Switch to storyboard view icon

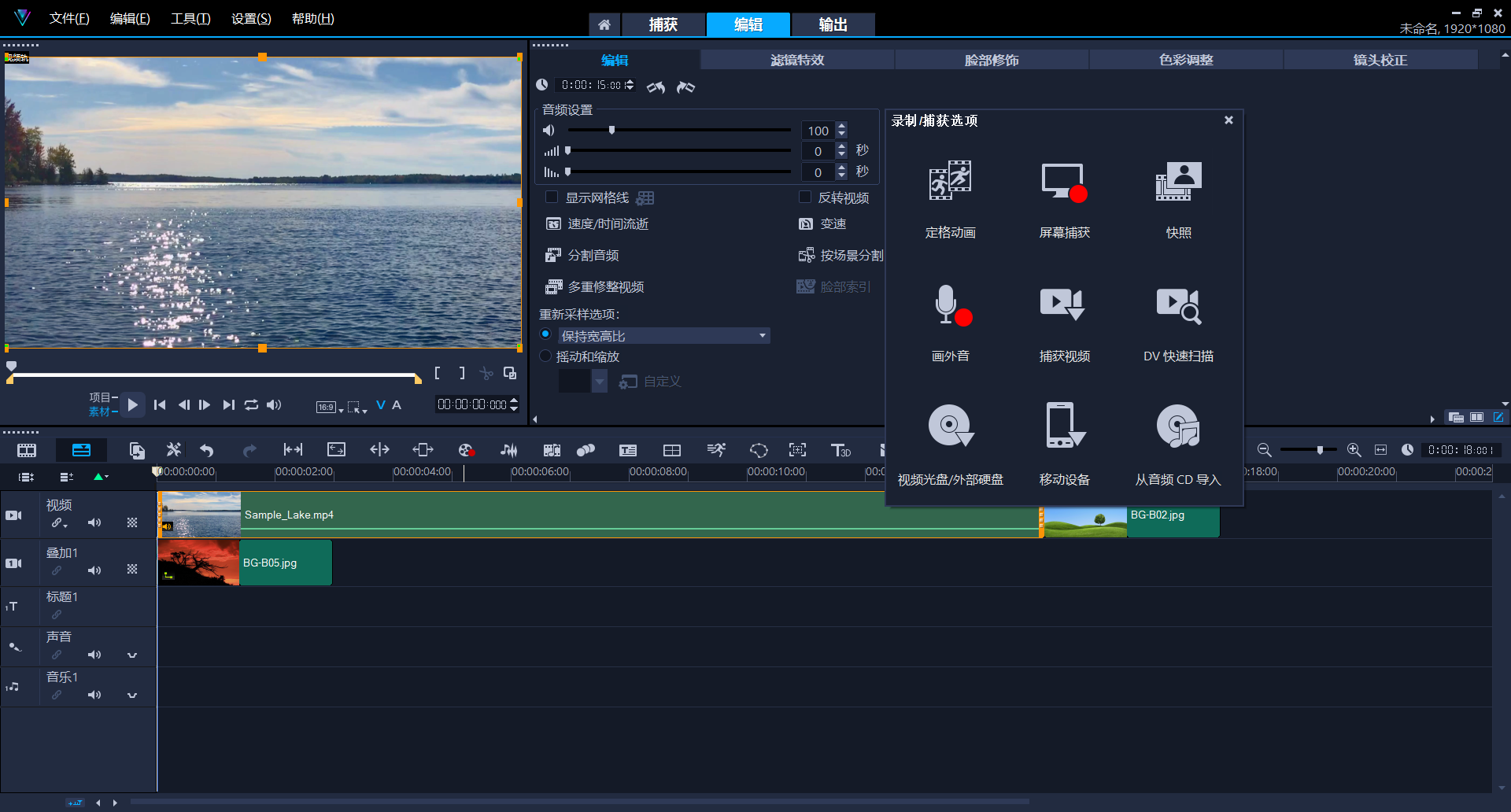click(x=27, y=450)
